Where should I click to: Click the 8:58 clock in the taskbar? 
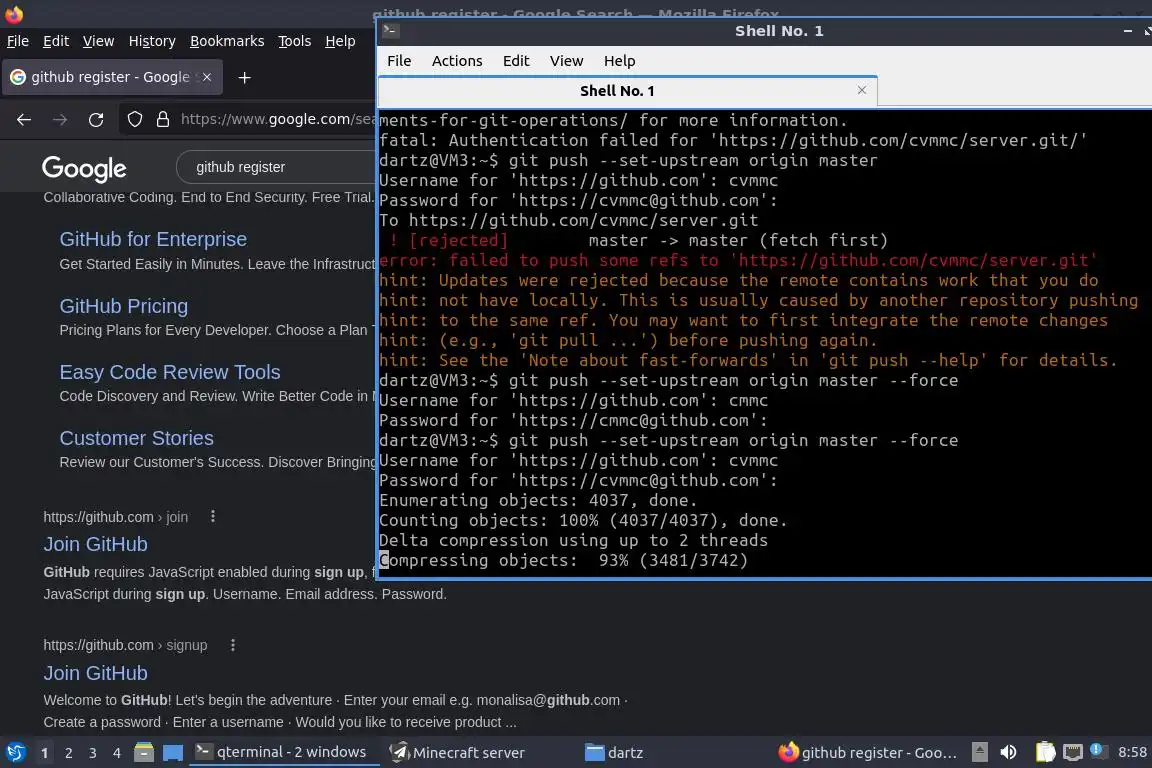[1132, 753]
